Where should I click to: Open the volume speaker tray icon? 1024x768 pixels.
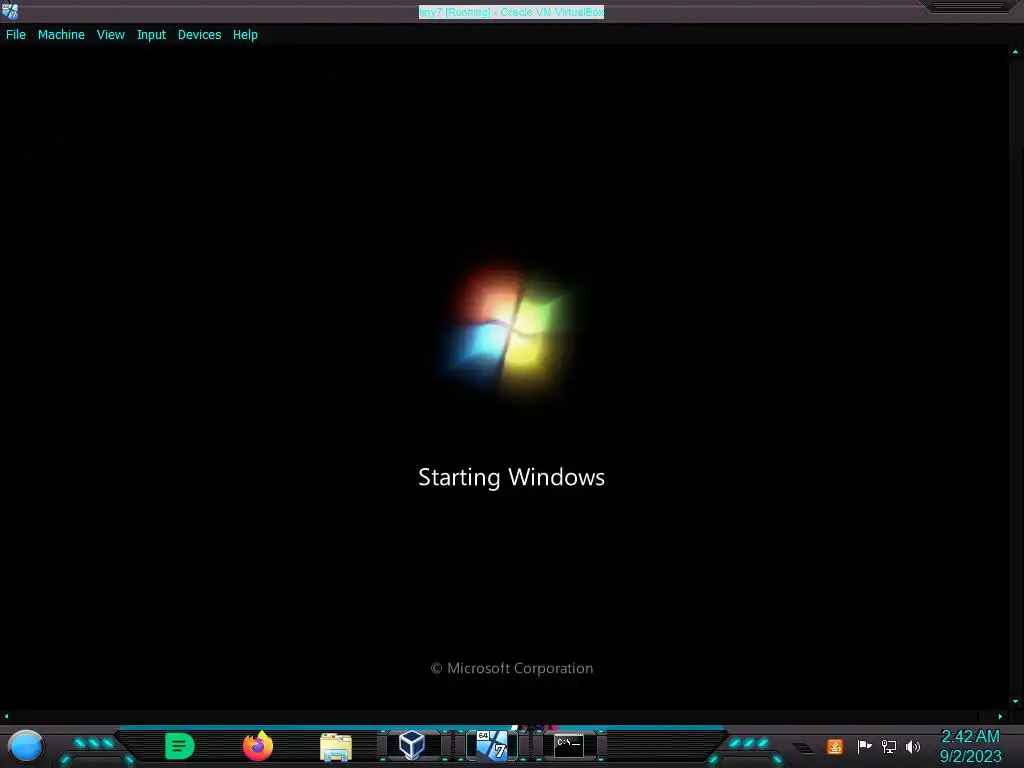point(913,746)
